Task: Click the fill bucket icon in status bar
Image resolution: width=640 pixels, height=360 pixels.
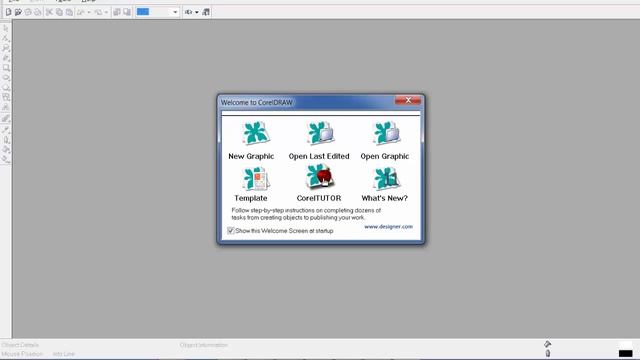Action: 547,344
